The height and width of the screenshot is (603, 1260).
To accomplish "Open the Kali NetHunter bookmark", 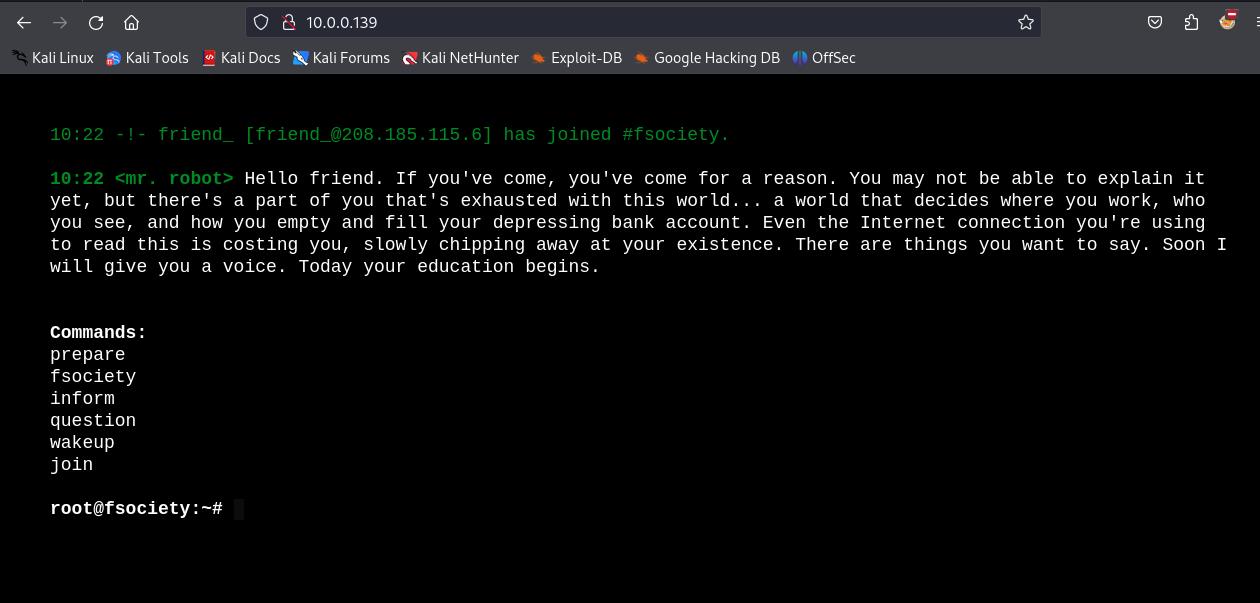I will [460, 58].
